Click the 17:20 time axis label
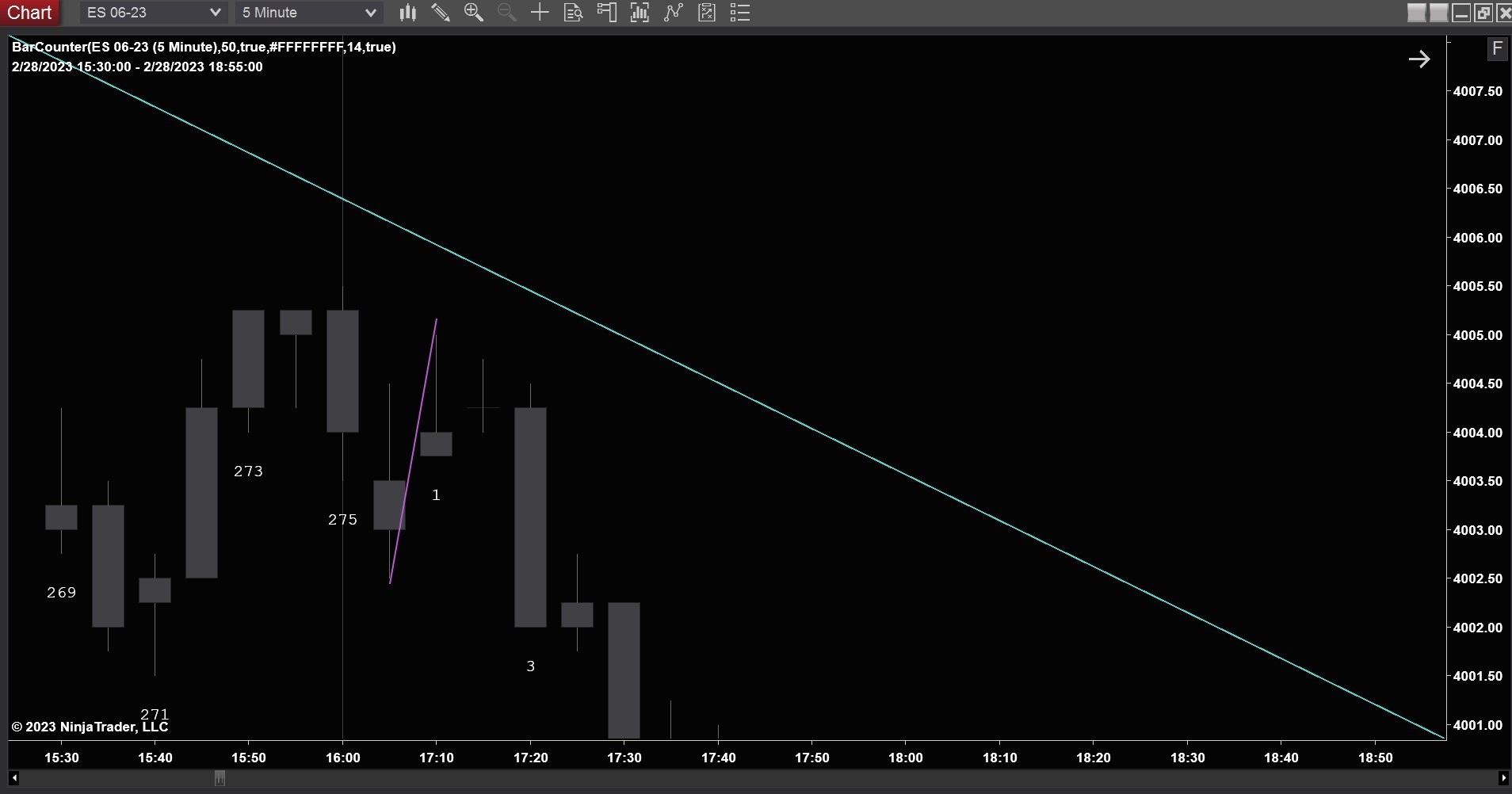The height and width of the screenshot is (794, 1512). pyautogui.click(x=531, y=758)
